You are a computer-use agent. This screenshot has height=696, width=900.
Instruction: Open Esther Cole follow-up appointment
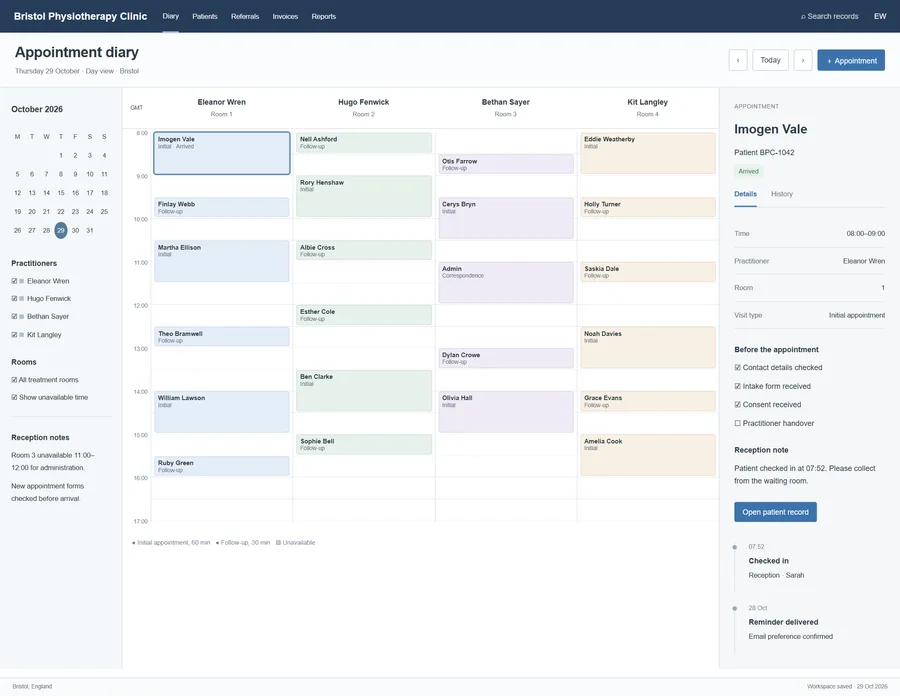[364, 315]
